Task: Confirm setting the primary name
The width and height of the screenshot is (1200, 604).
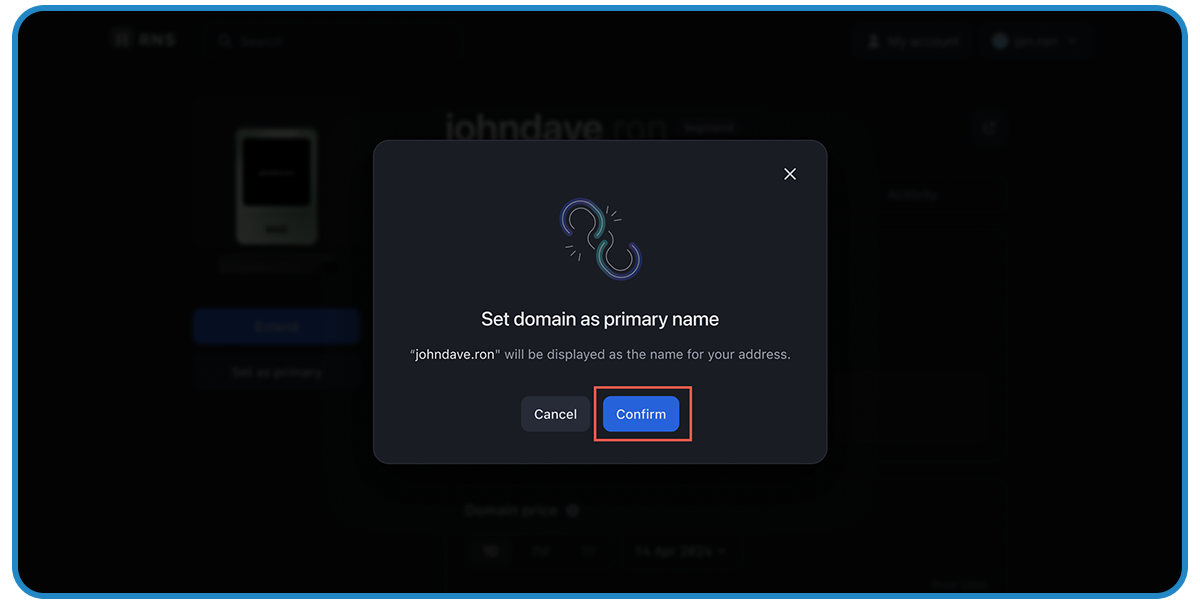Action: click(641, 414)
